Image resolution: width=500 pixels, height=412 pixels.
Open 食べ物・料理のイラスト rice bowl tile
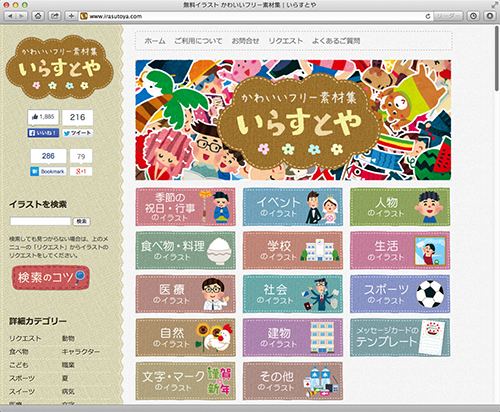click(185, 250)
